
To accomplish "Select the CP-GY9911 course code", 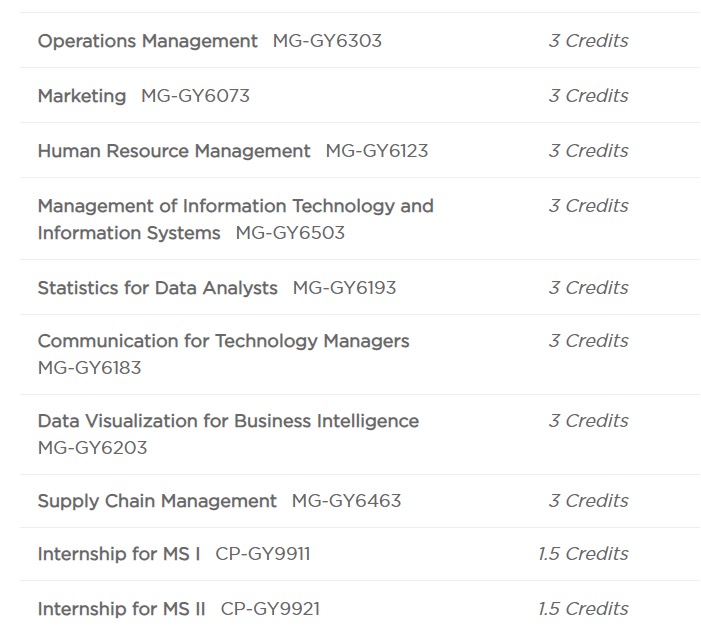I will (263, 554).
